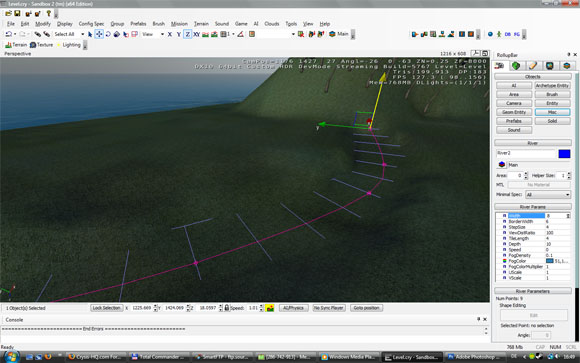Select the Rotate object tool
The width and height of the screenshot is (580, 363).
point(108,34)
